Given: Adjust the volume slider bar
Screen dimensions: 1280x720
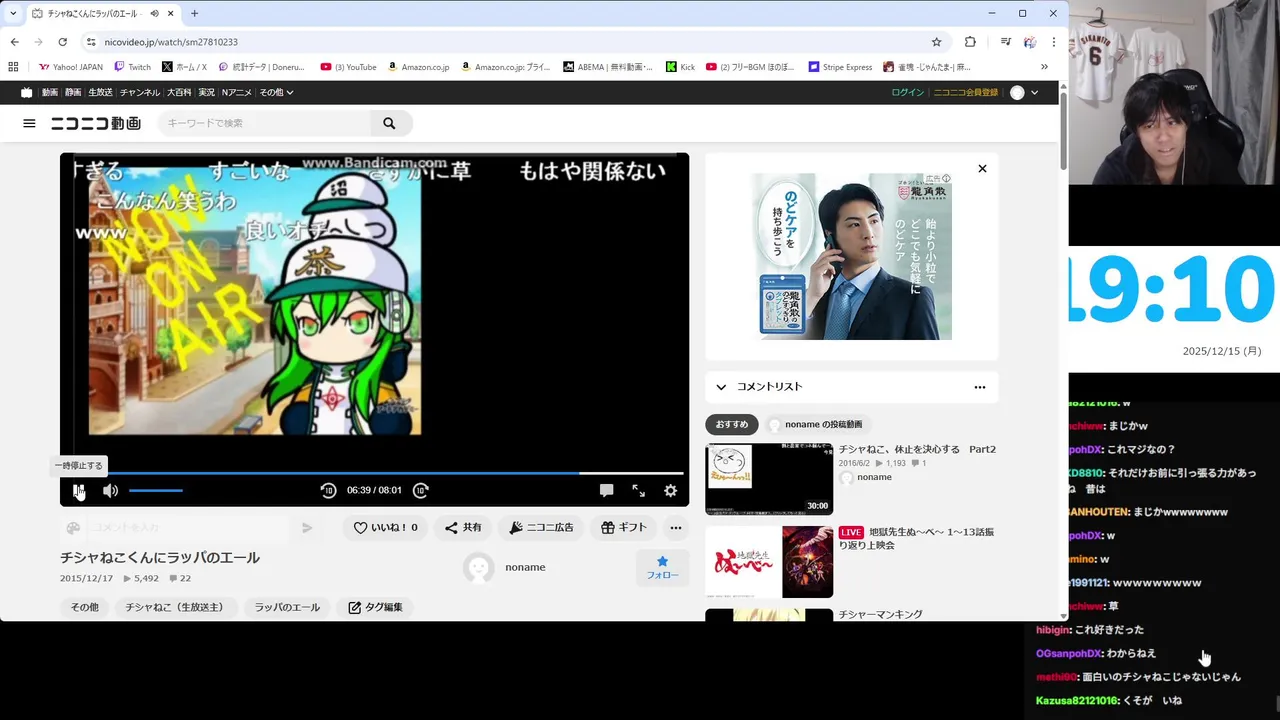Looking at the screenshot, I should click(156, 490).
